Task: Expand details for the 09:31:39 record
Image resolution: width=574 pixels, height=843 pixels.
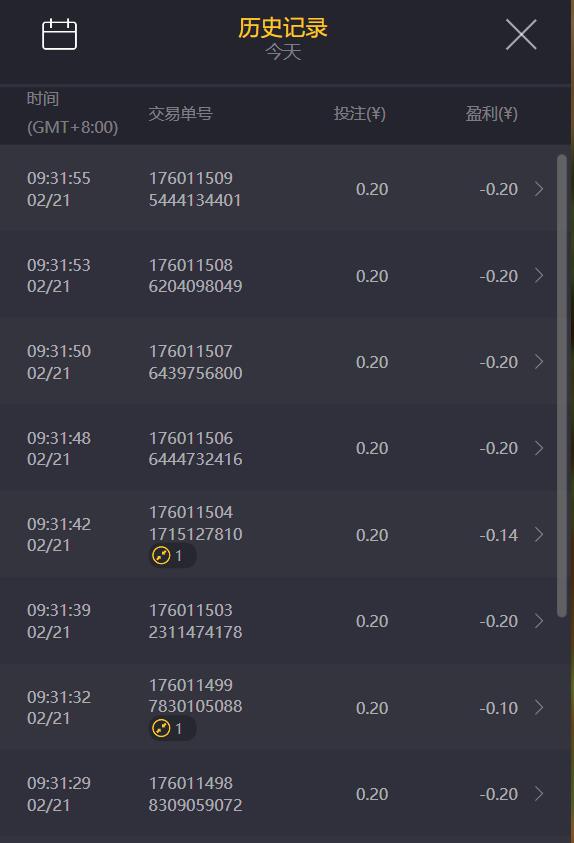Action: pos(539,621)
